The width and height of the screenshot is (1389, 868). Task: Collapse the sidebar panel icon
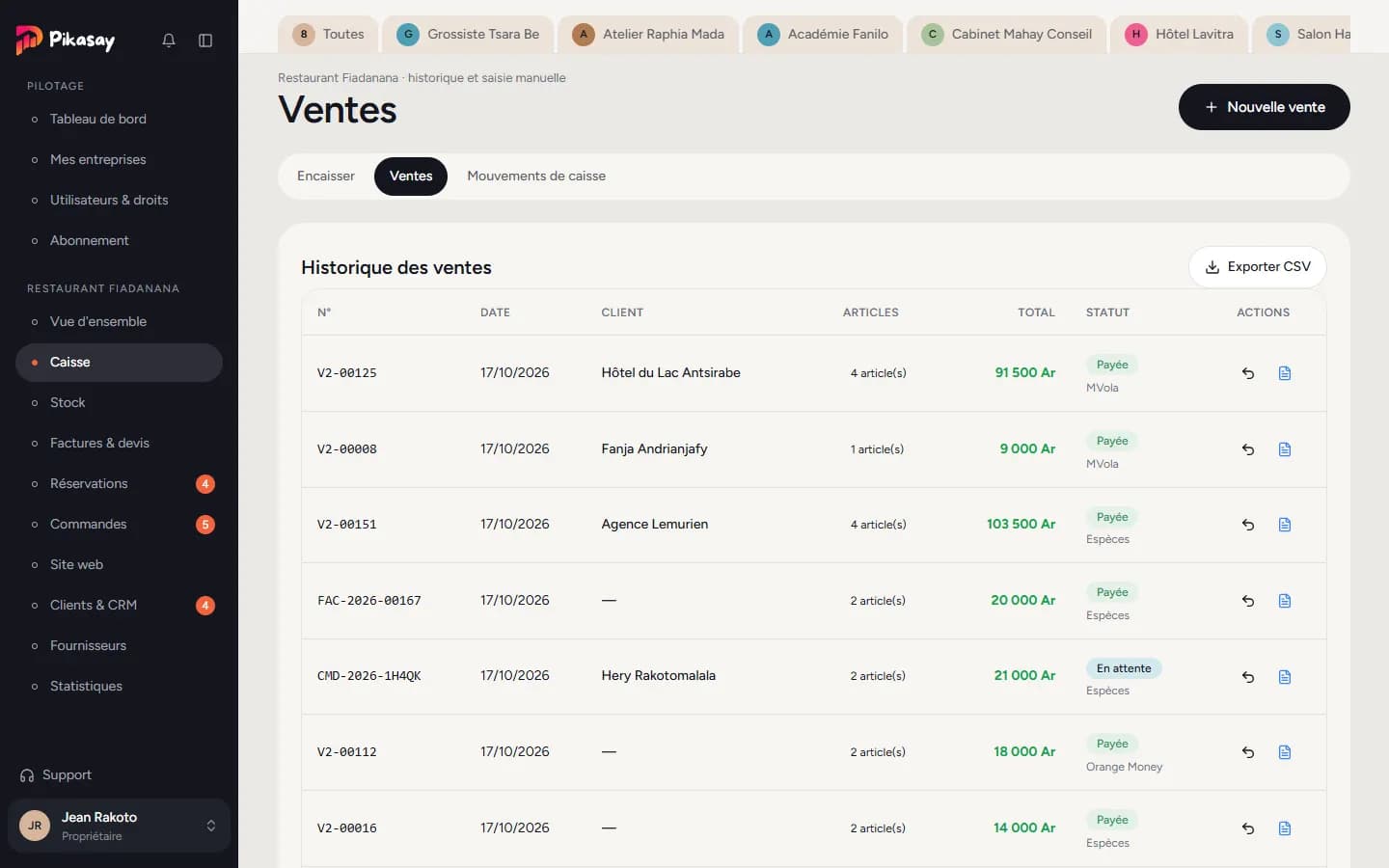[x=205, y=41]
